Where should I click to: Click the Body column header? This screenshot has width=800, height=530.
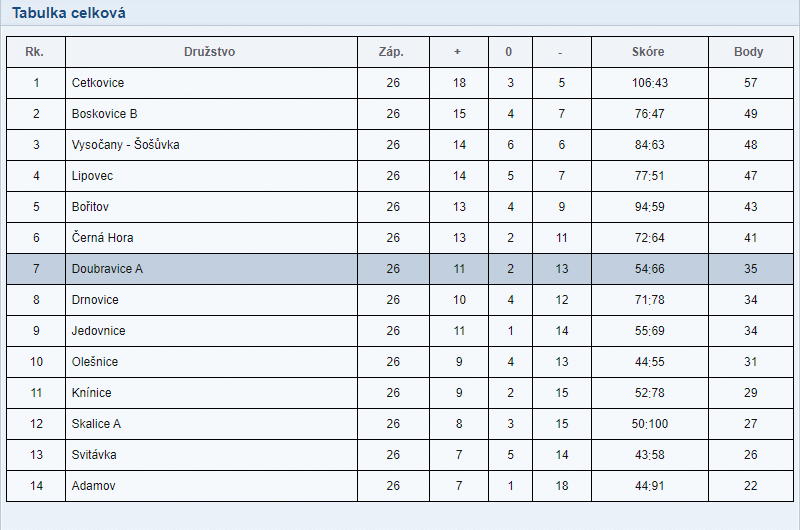pyautogui.click(x=748, y=52)
